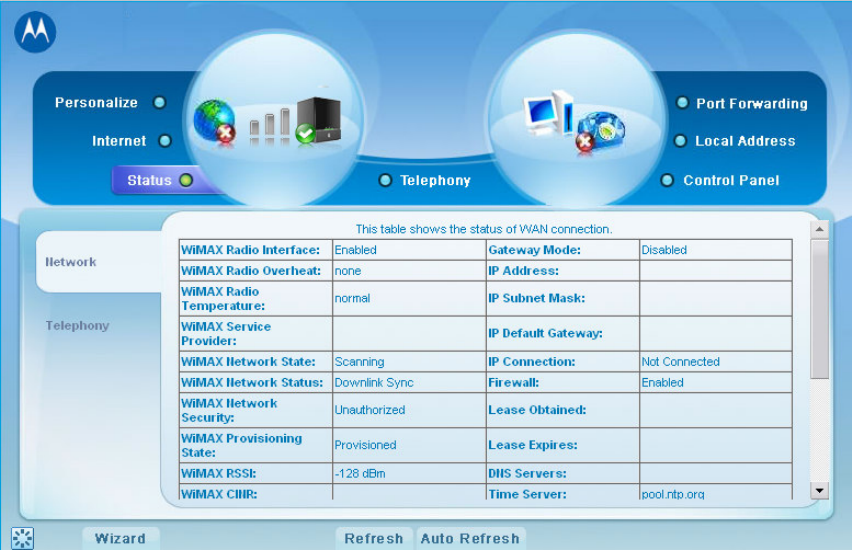Launch the Wizard button
Viewport: 852px width, 550px height.
(x=121, y=539)
